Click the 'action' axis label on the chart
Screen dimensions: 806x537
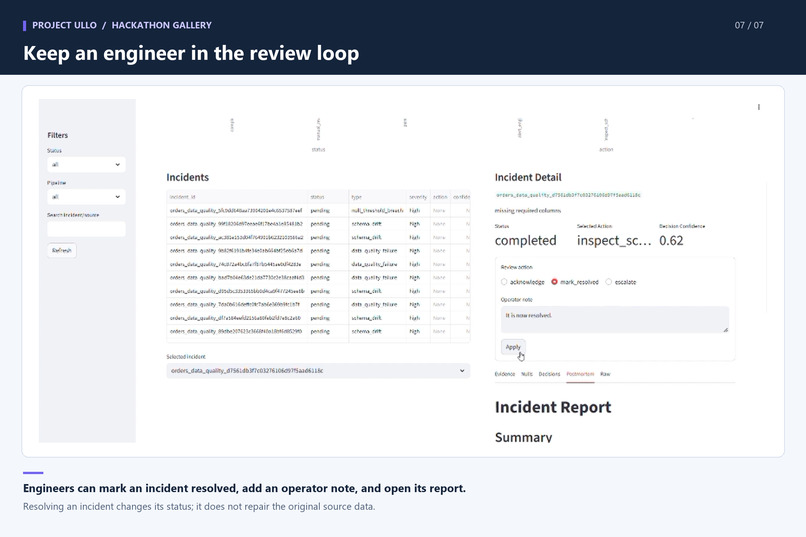(606, 150)
